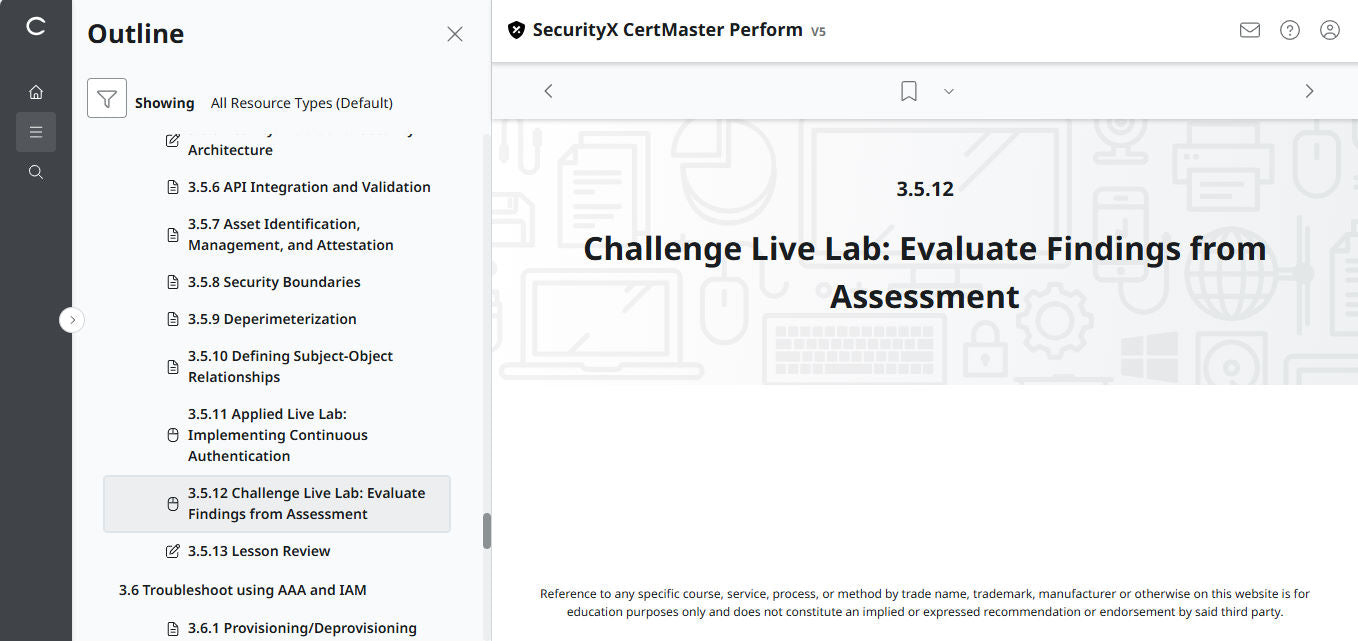The image size is (1358, 641).
Task: Go to the next page arrow
Action: point(1309,91)
